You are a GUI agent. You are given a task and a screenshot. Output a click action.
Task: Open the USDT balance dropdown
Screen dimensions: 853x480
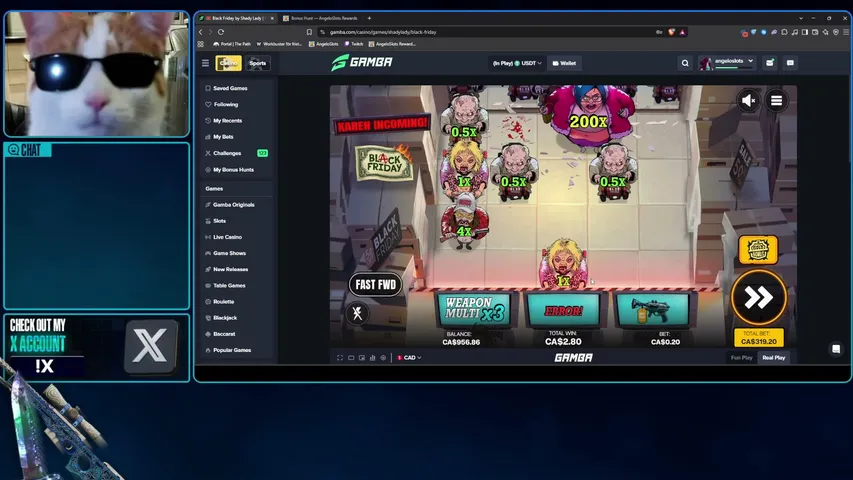coord(517,63)
